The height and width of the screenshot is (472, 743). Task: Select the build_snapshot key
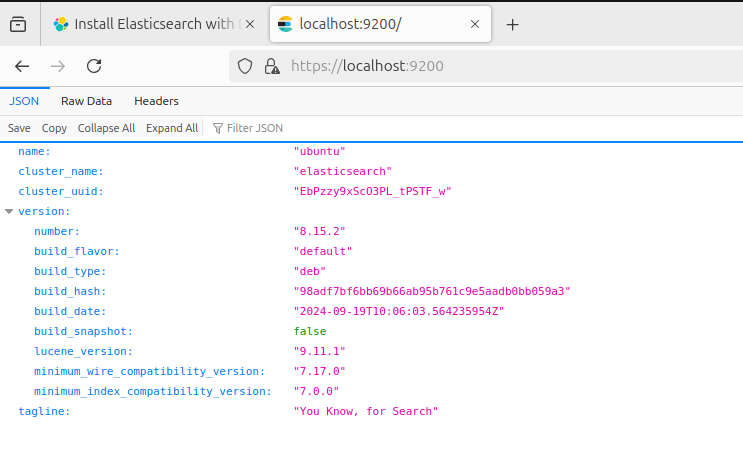pyautogui.click(x=83, y=331)
